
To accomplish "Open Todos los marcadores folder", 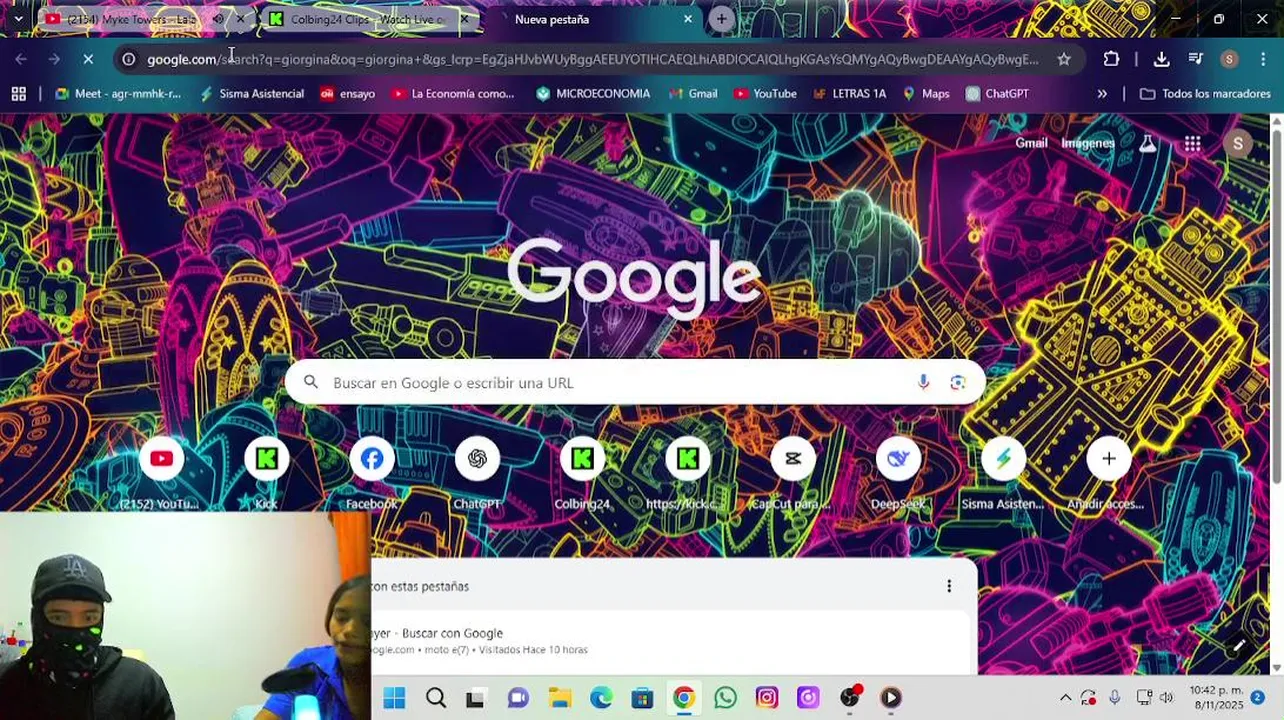I will [1205, 94].
